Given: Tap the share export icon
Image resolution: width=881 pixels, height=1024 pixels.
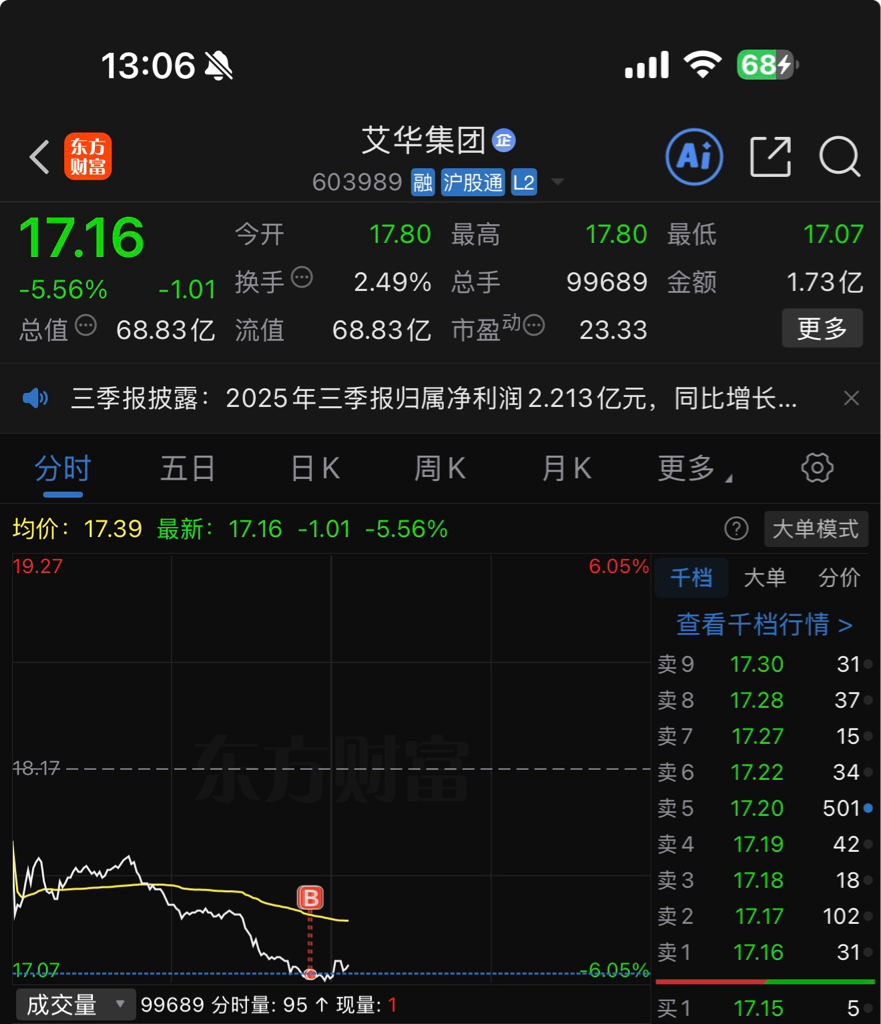Looking at the screenshot, I should pyautogui.click(x=771, y=157).
